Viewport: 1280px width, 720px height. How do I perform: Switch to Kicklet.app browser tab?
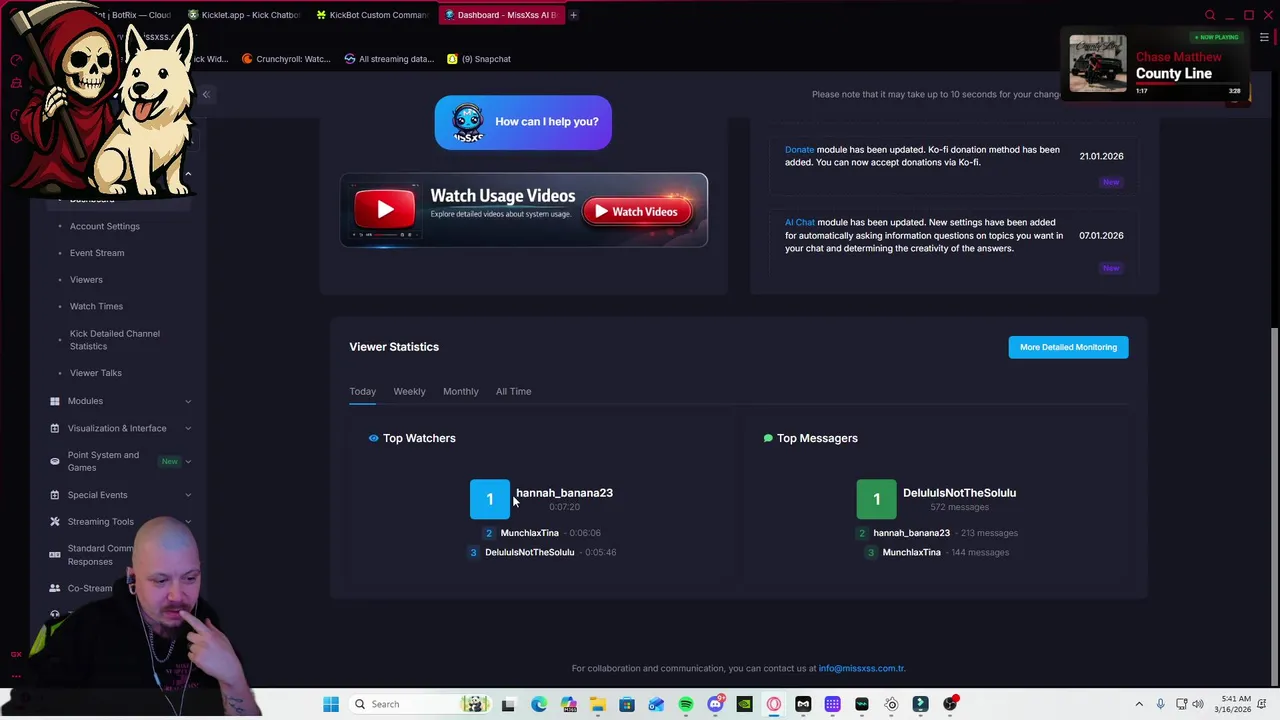click(x=245, y=15)
